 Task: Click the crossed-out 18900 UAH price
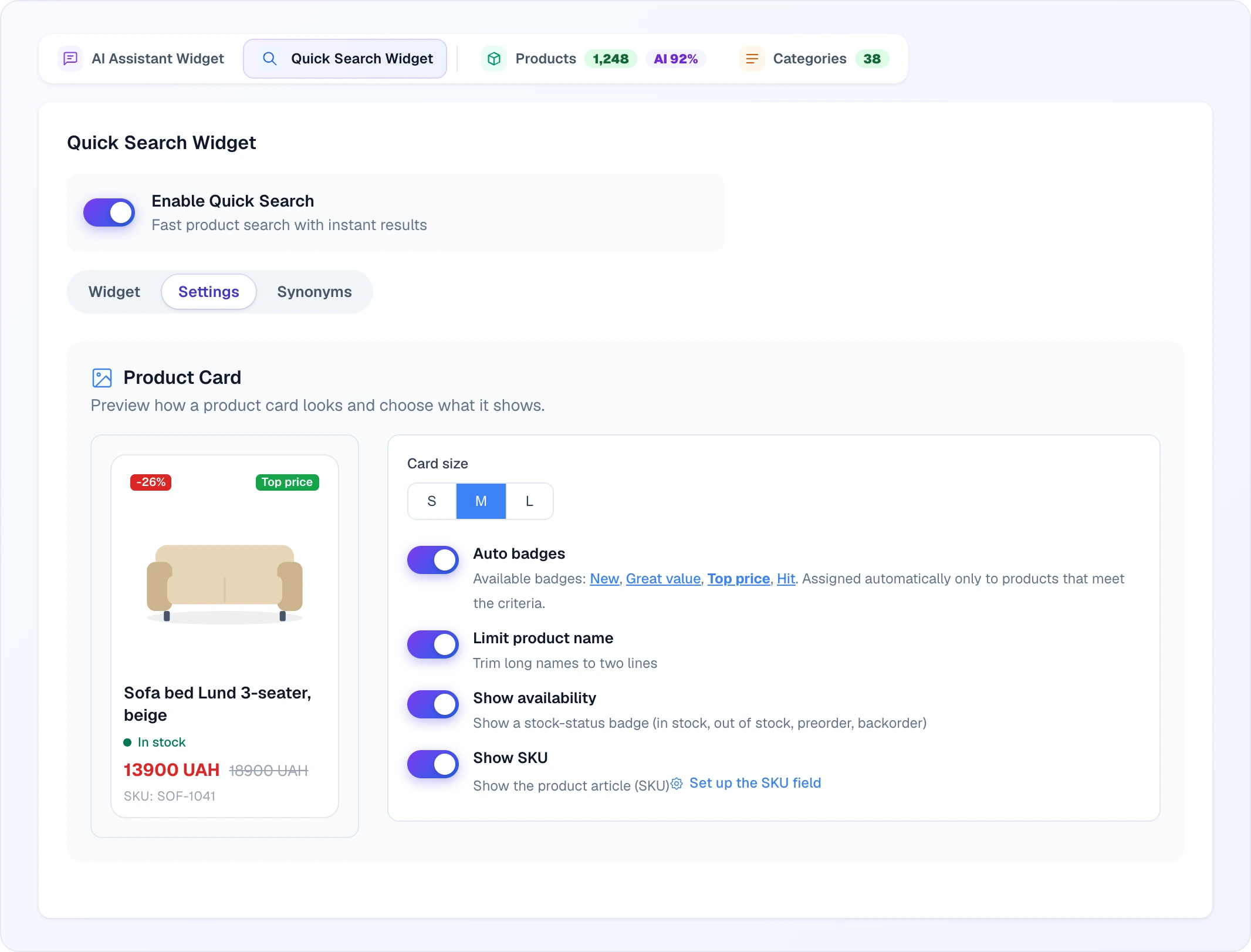tap(269, 771)
